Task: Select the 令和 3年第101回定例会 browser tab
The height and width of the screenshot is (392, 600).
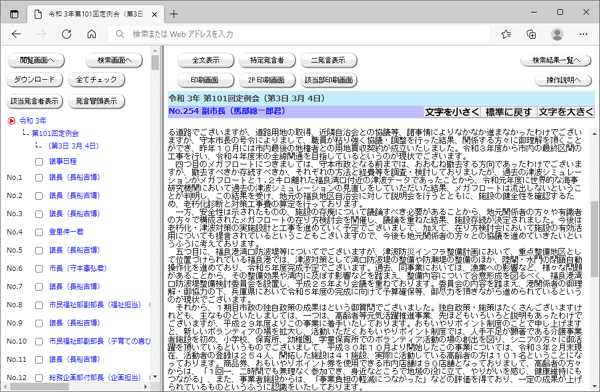Action: click(x=96, y=14)
